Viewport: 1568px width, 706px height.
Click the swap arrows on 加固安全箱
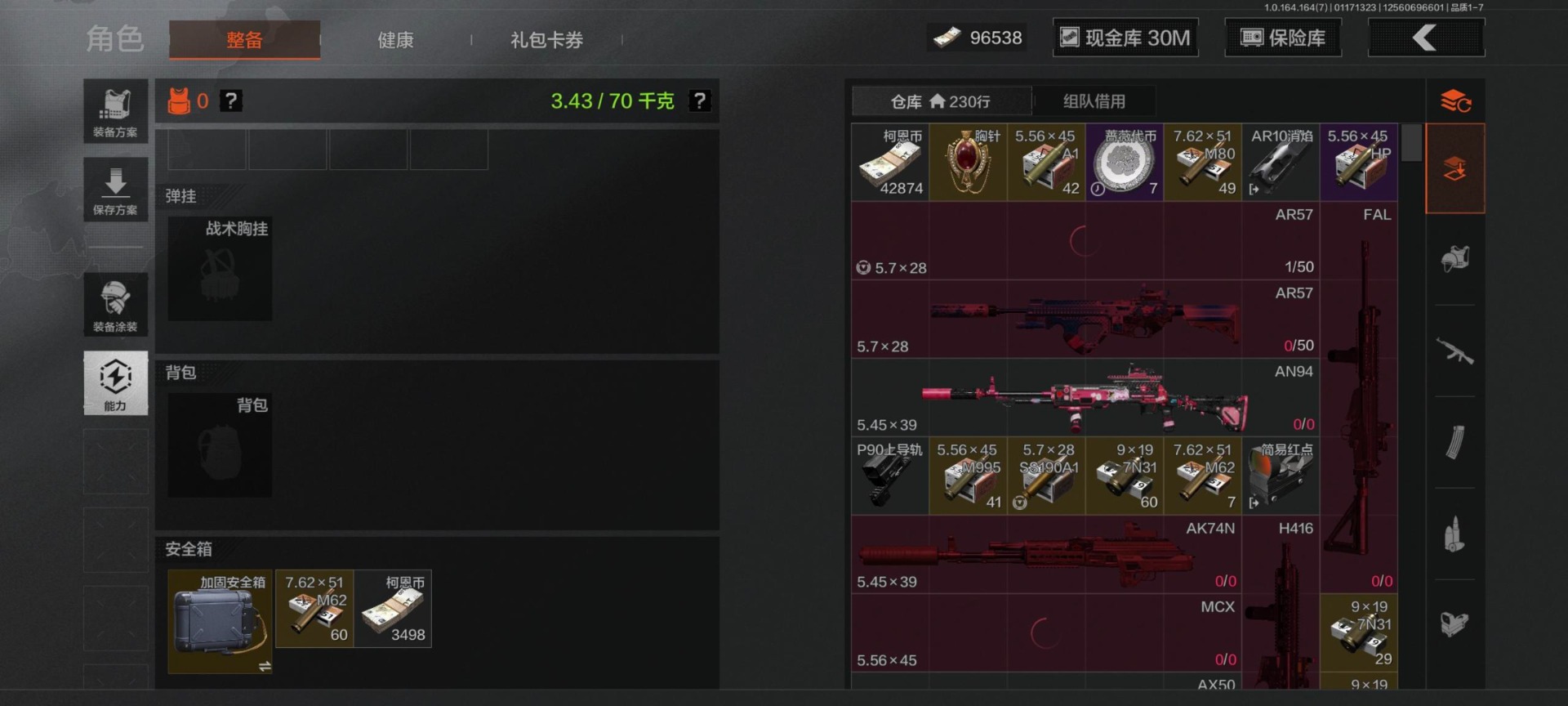[265, 667]
